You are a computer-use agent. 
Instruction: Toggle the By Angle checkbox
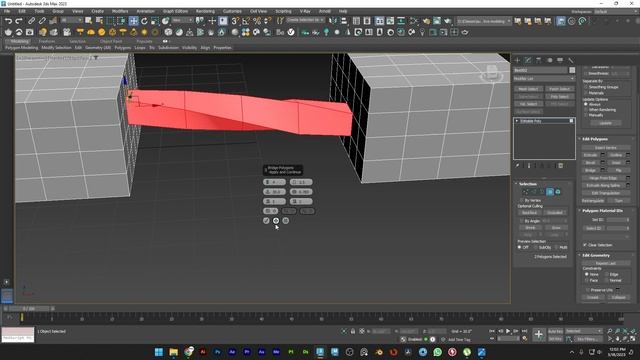(522, 221)
